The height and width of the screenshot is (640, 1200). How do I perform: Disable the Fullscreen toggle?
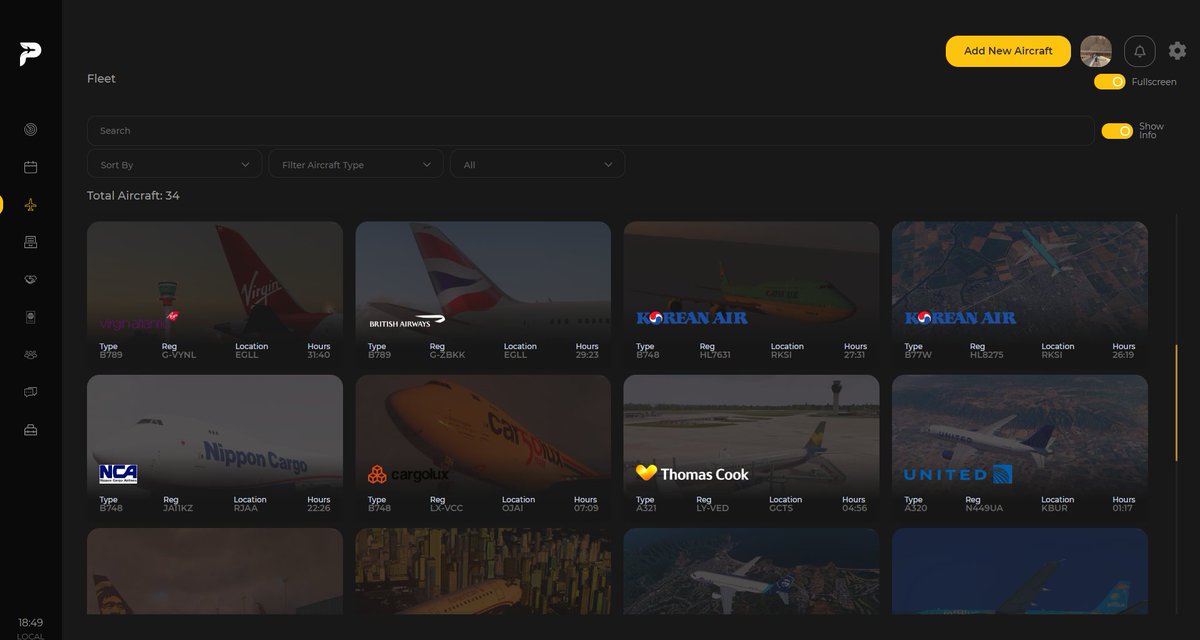click(x=1109, y=83)
